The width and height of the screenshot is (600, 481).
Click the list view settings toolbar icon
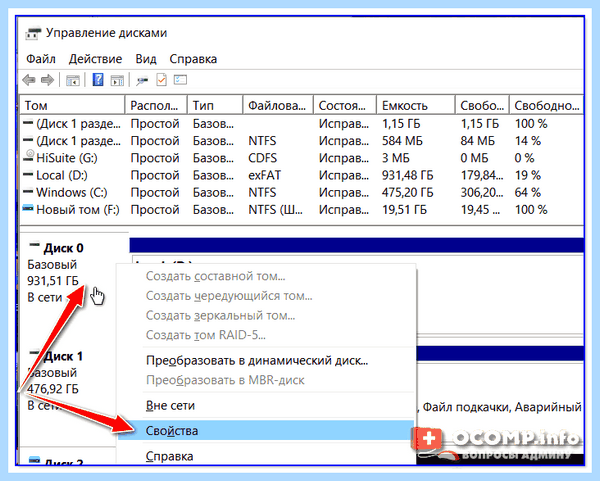coord(180,80)
